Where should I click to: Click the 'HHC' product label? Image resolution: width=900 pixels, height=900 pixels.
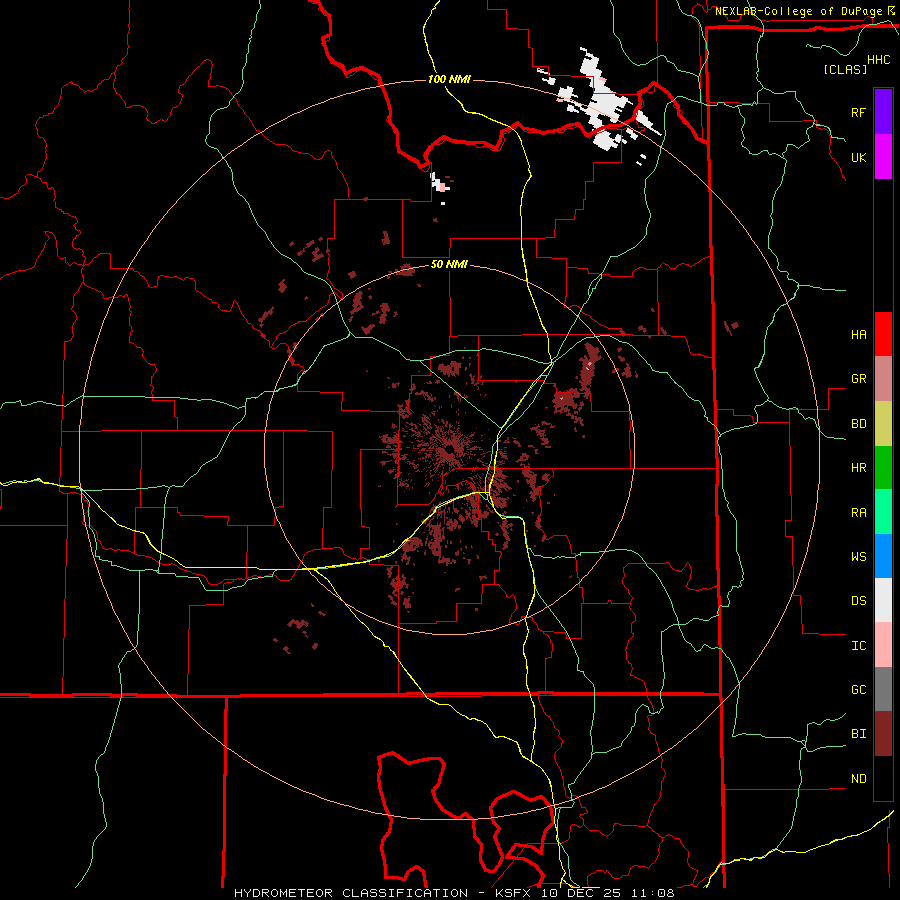[x=878, y=60]
